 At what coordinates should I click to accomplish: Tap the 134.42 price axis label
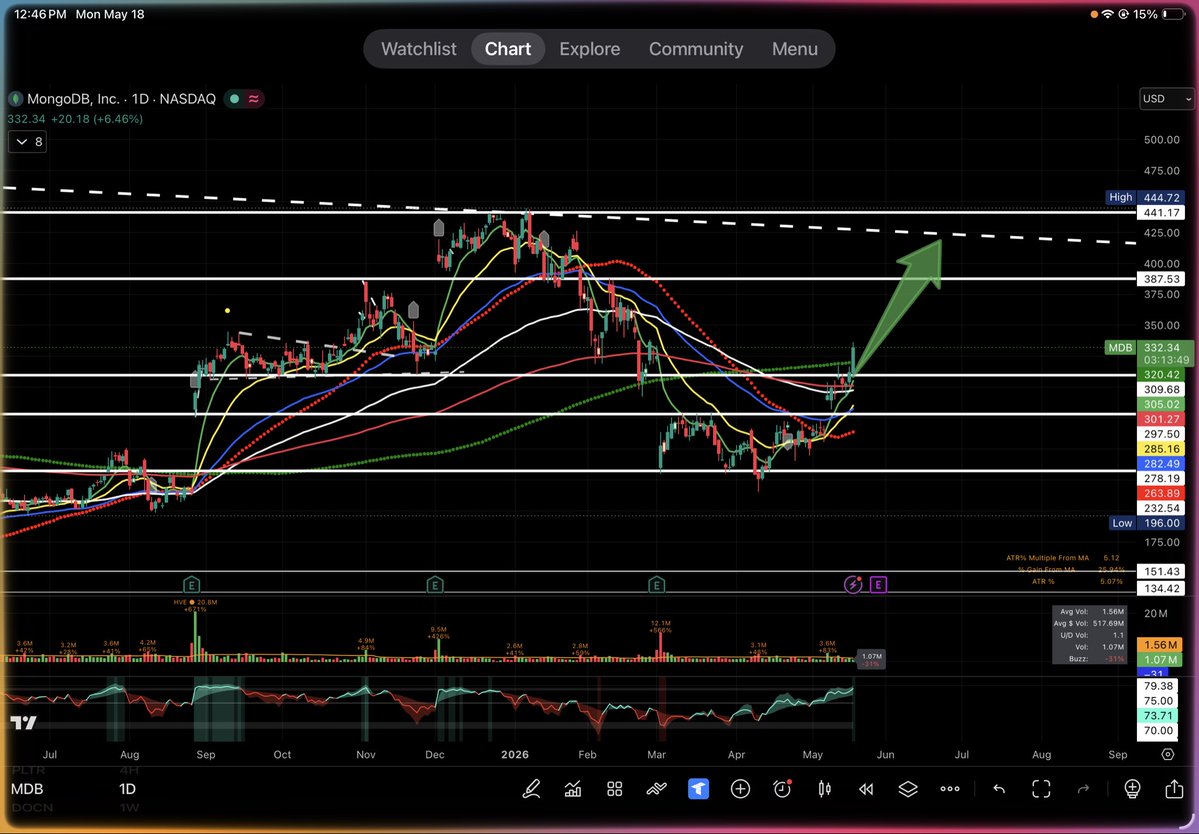(x=1160, y=589)
